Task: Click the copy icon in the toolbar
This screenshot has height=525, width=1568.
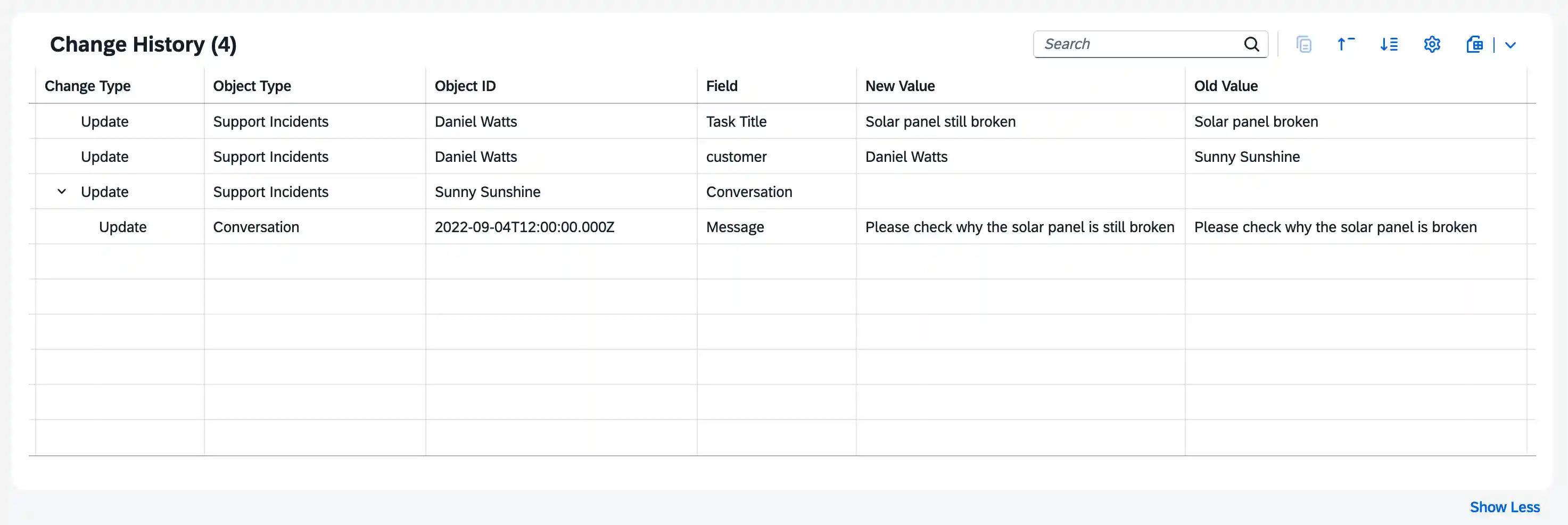Action: [x=1304, y=45]
